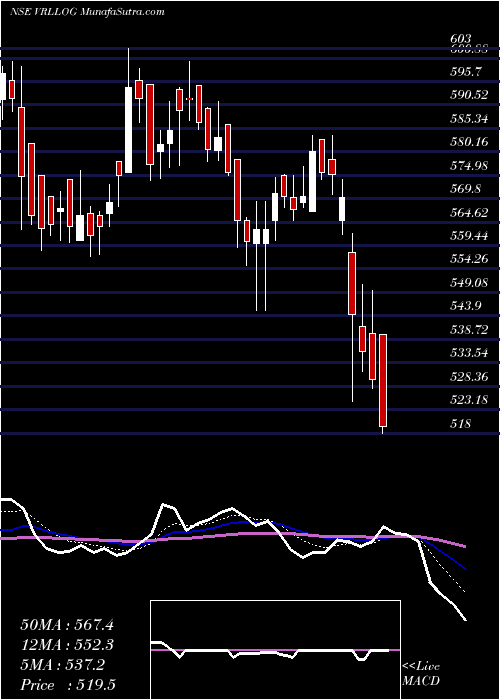Select the 569.8 price level label
This screenshot has height=700, width=500.
point(467,188)
